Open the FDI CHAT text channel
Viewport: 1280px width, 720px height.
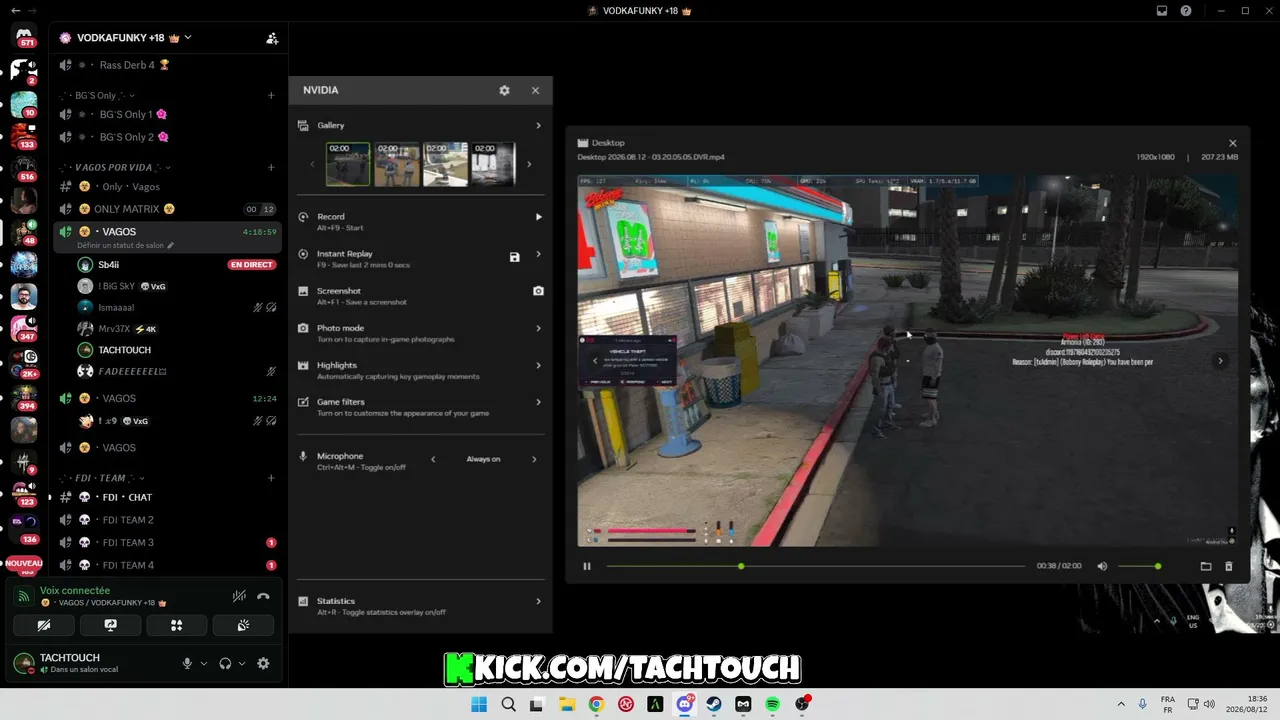coord(168,497)
